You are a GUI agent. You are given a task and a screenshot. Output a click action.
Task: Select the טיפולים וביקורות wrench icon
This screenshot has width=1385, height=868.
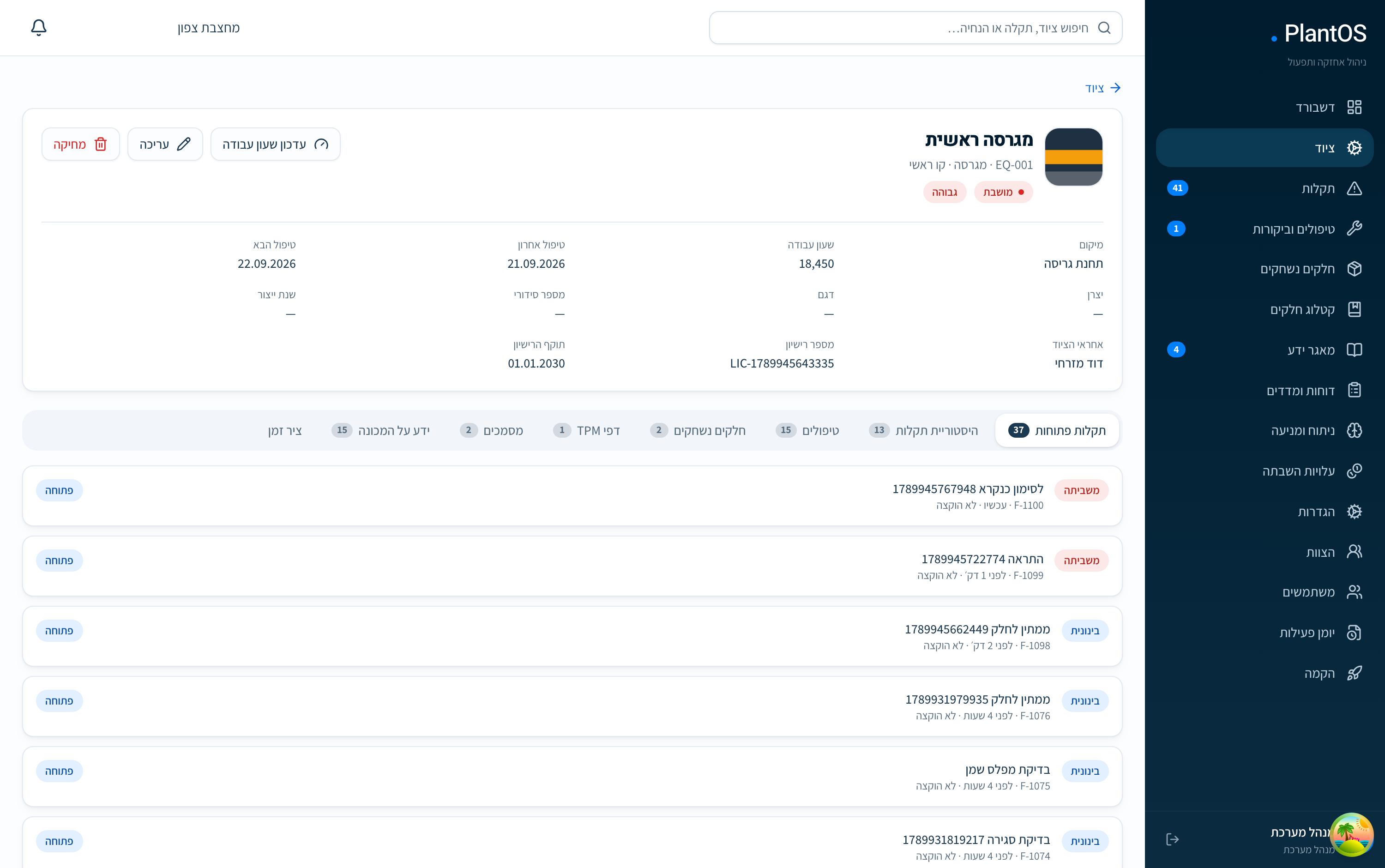1354,229
